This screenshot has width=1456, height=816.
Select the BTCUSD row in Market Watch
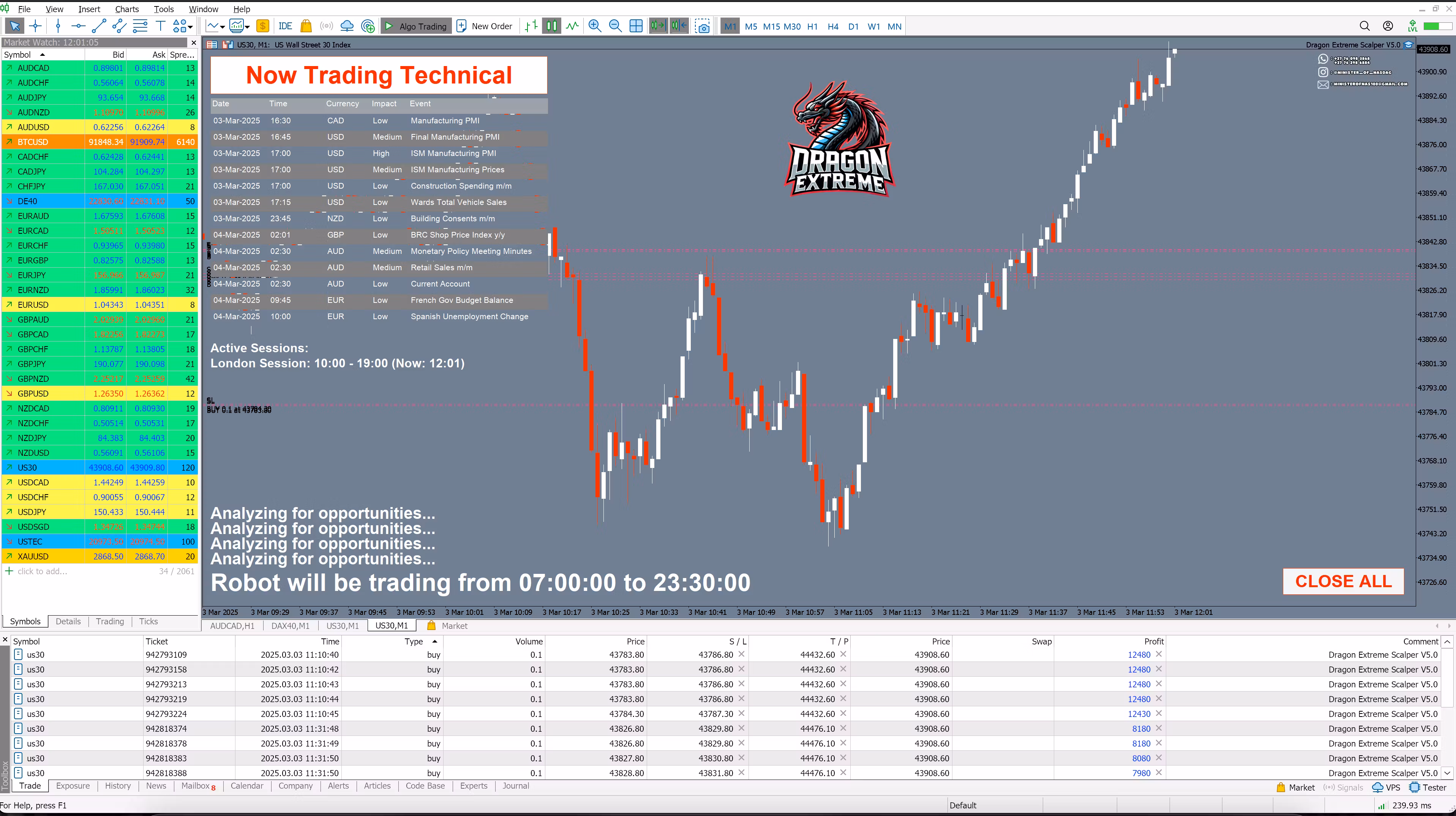(100, 142)
